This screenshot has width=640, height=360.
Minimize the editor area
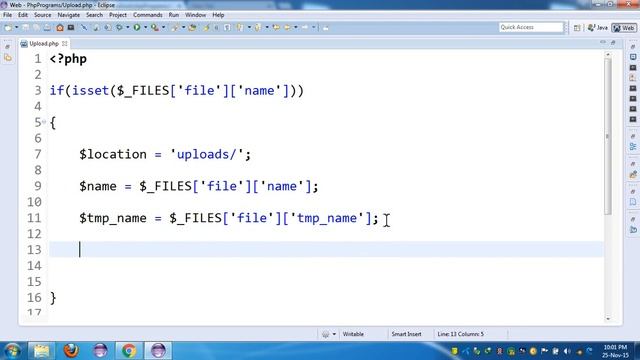click(603, 42)
